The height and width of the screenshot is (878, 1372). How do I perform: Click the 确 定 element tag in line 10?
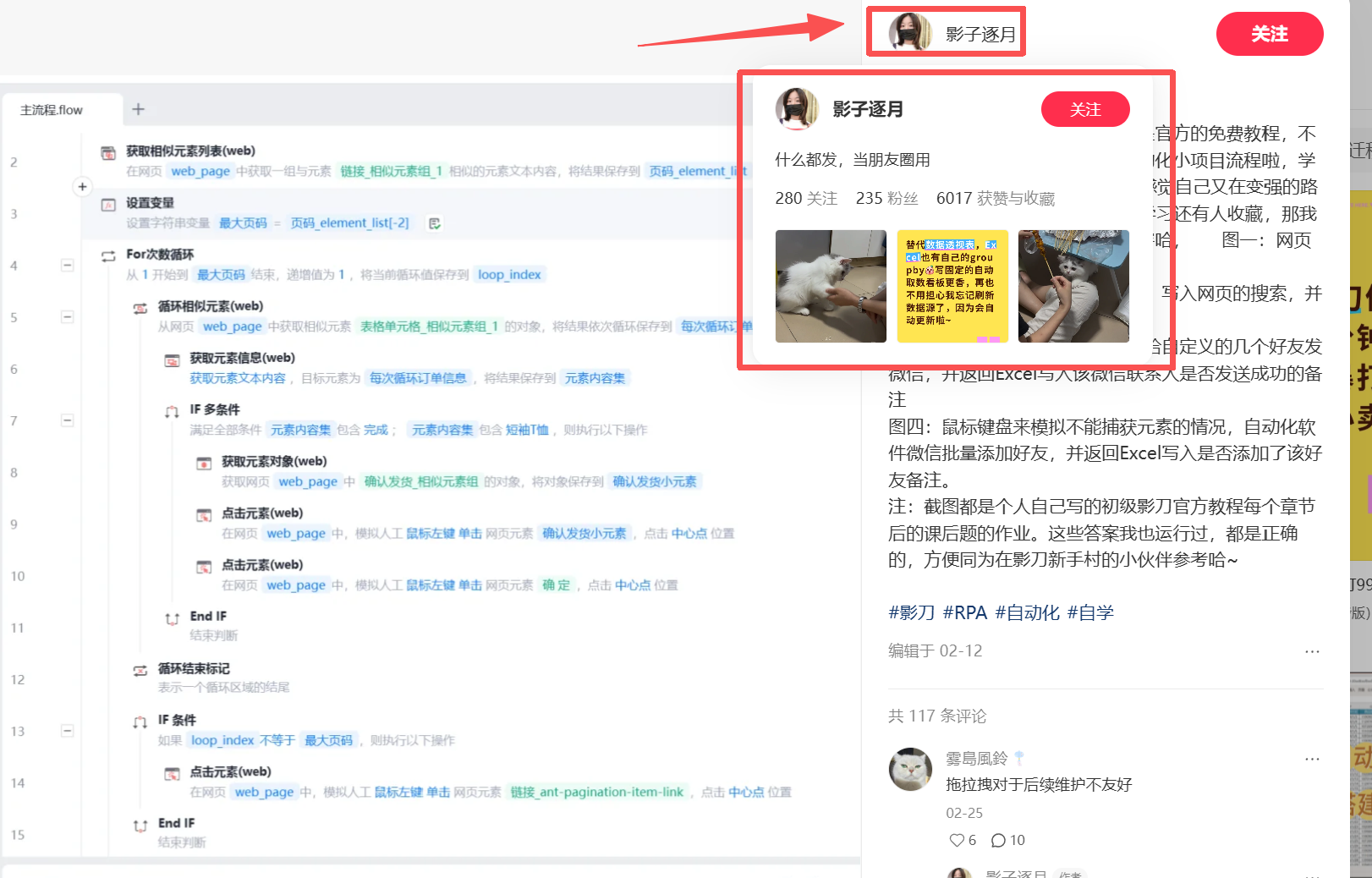(557, 584)
